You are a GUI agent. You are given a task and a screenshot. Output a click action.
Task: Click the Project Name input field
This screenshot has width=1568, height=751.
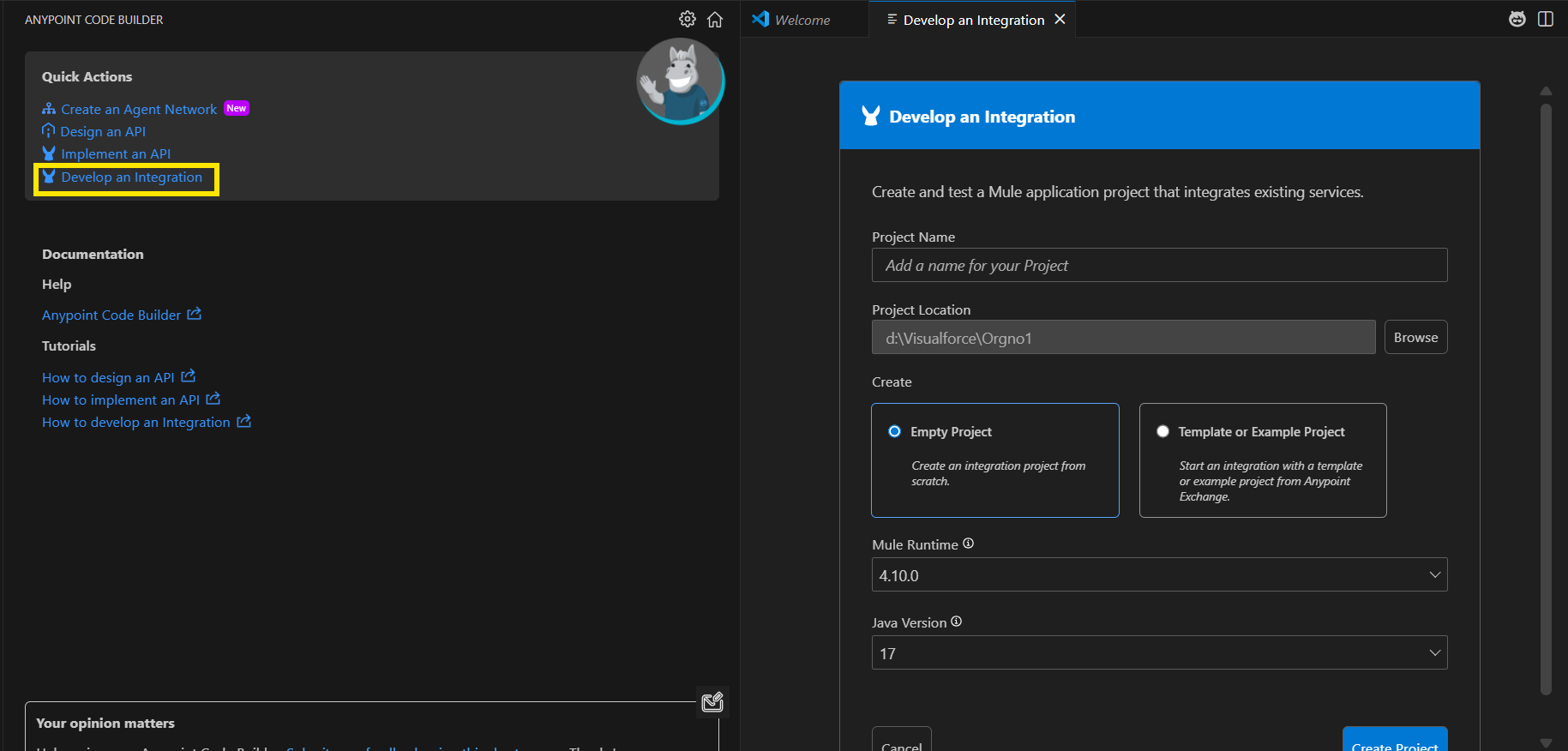pyautogui.click(x=1159, y=265)
